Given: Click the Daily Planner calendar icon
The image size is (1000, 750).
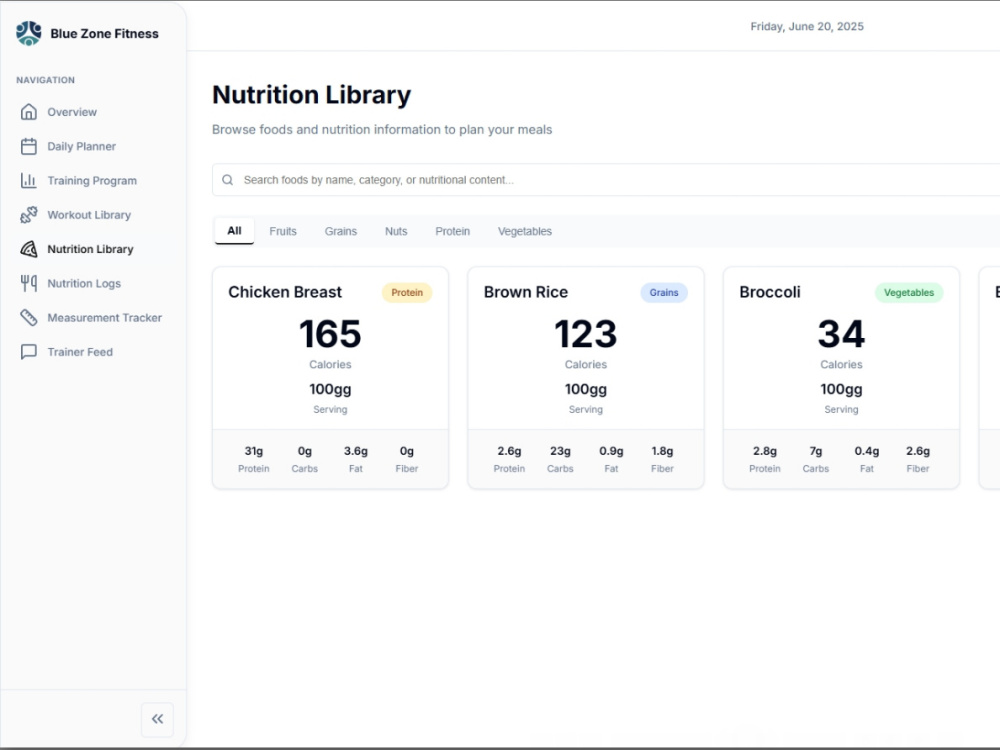Looking at the screenshot, I should pyautogui.click(x=29, y=146).
